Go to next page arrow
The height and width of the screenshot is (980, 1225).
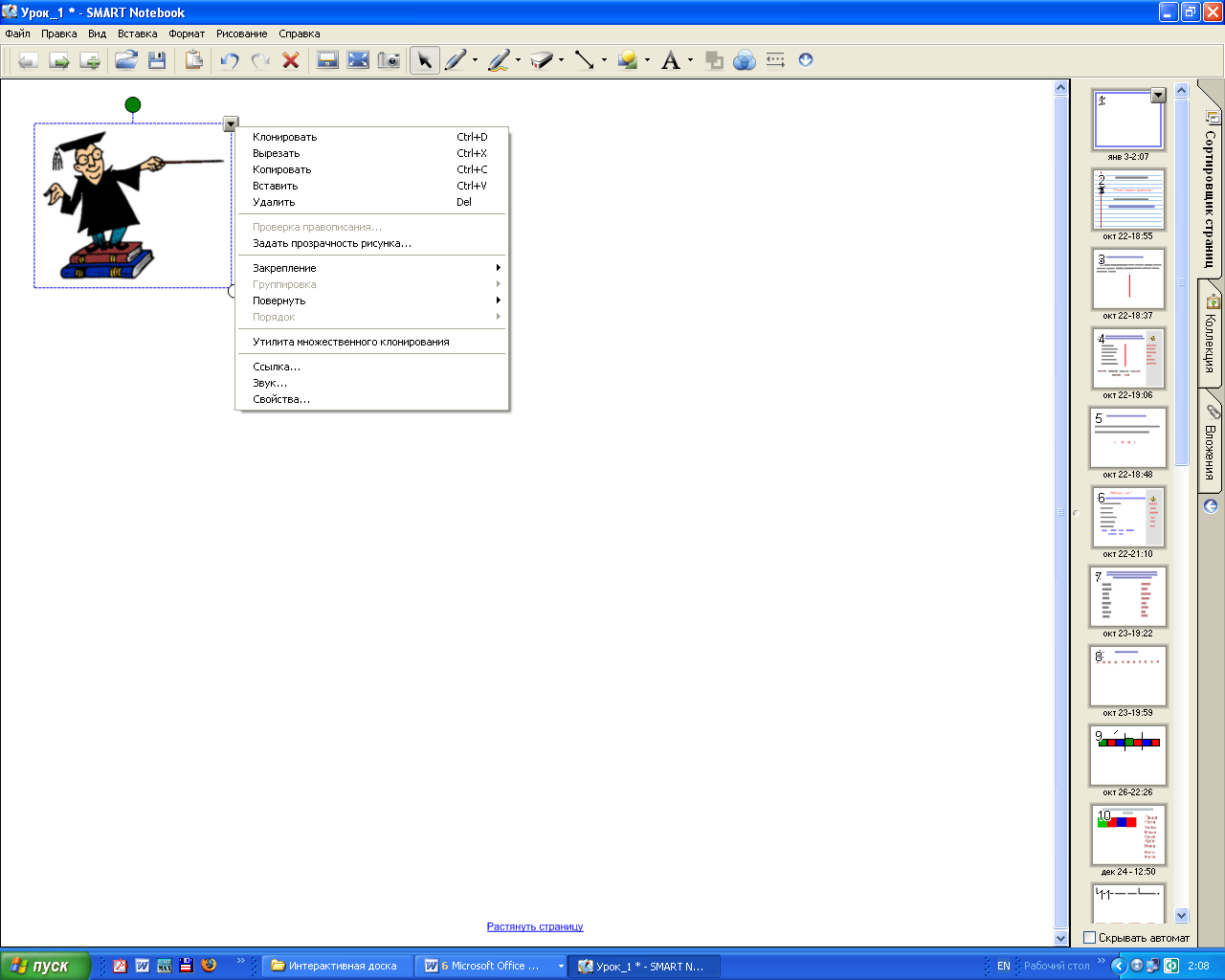tap(59, 60)
